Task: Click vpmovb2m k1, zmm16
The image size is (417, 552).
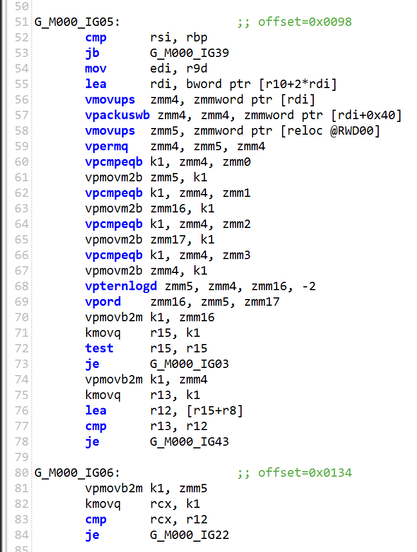Action: pos(150,318)
